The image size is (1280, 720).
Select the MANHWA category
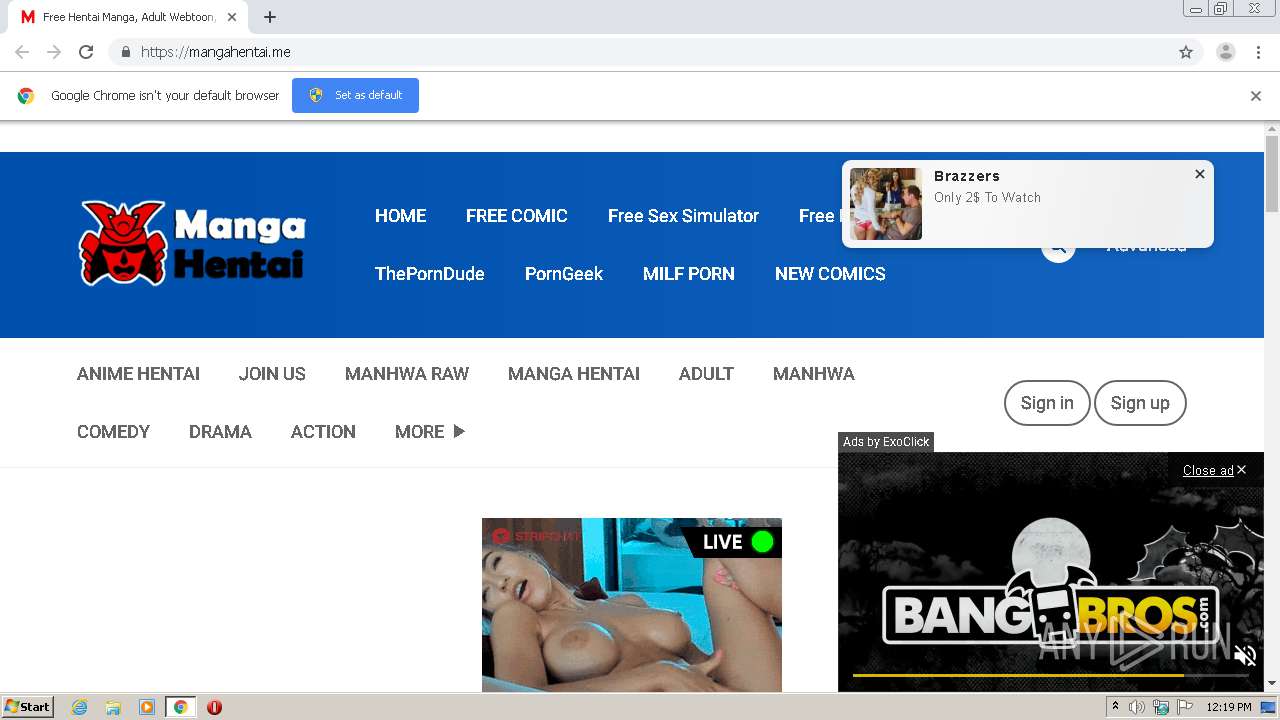pos(814,374)
